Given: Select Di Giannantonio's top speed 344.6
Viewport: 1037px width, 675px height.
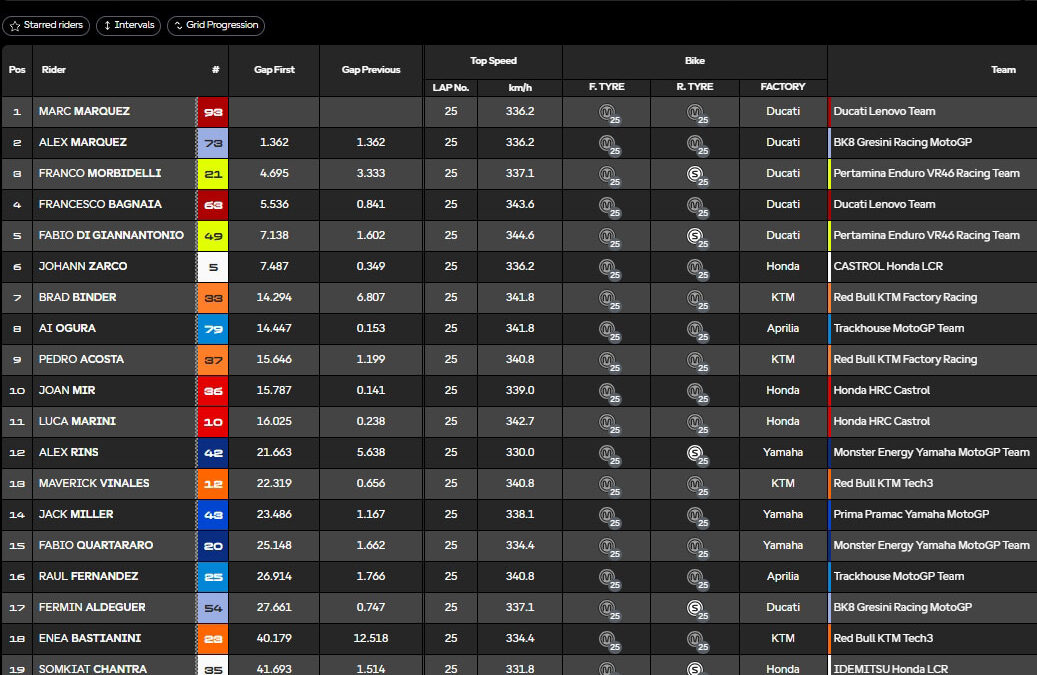Looking at the screenshot, I should (x=520, y=235).
